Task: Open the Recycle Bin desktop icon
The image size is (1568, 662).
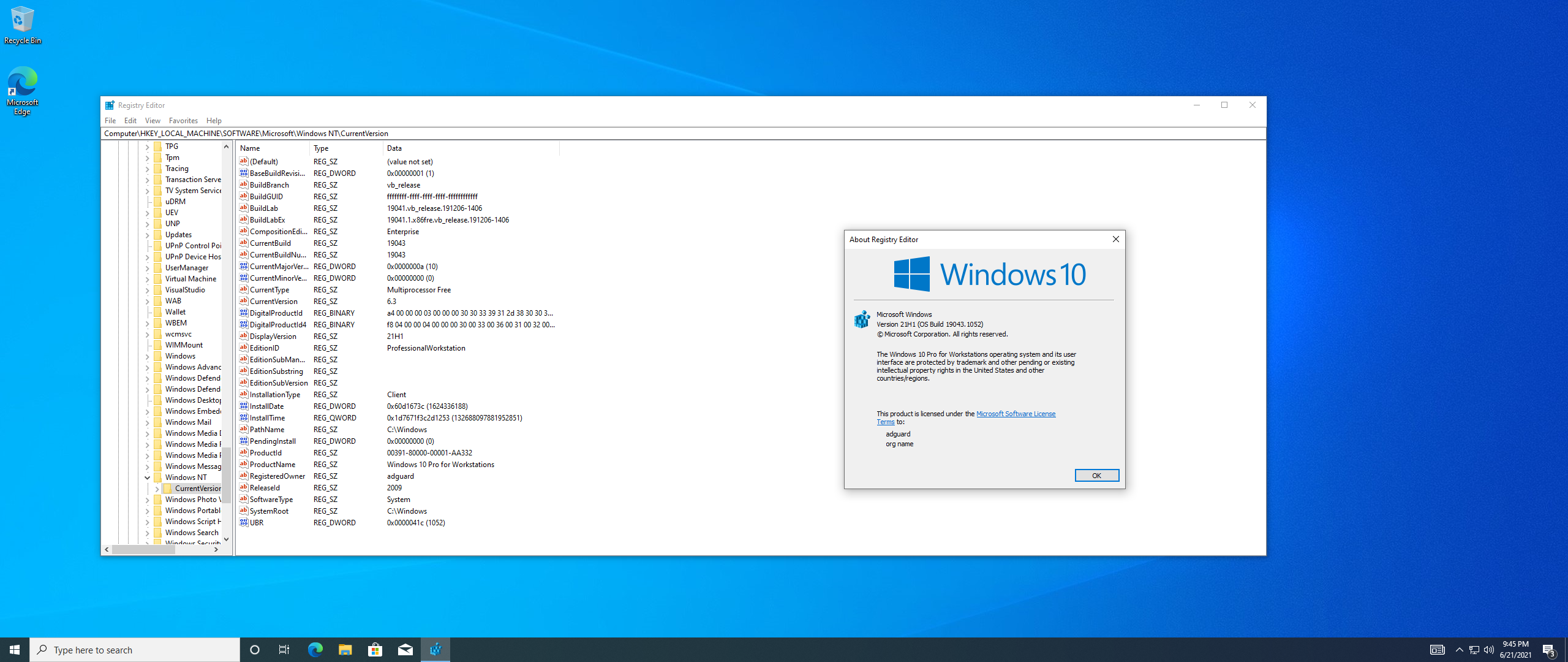Action: point(23,25)
